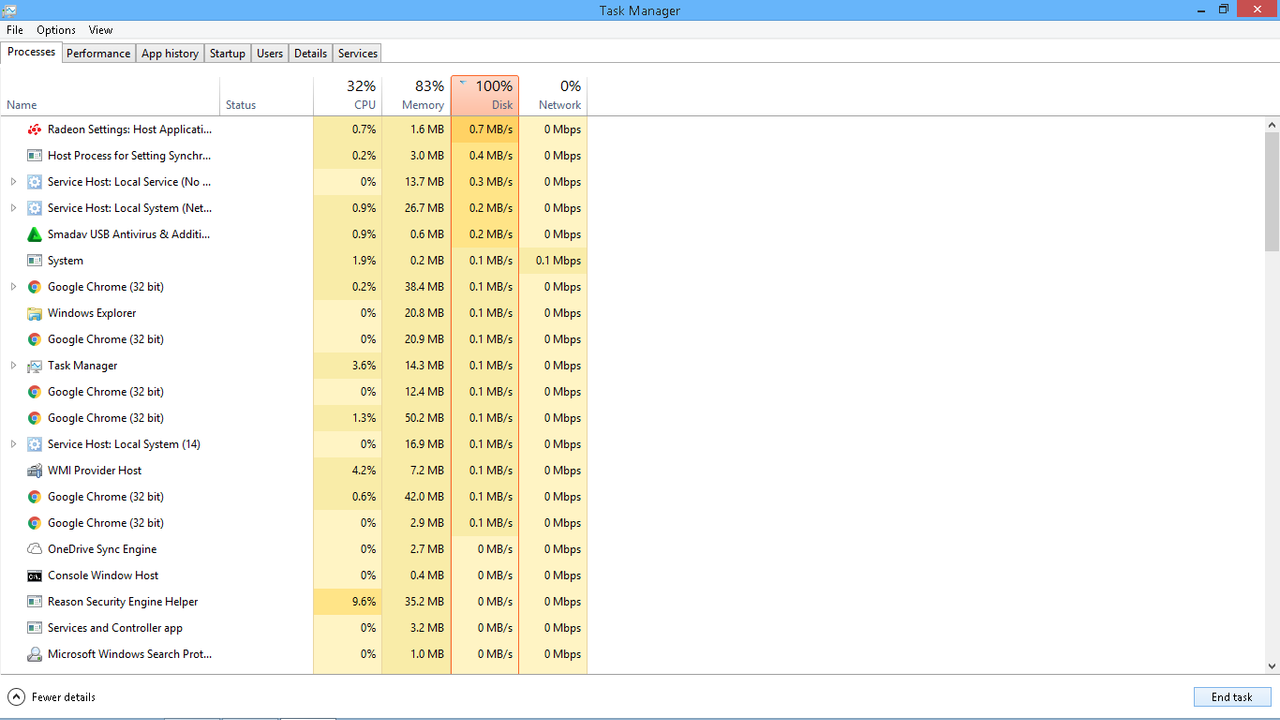
Task: Sort by the Status column header
Action: click(266, 96)
